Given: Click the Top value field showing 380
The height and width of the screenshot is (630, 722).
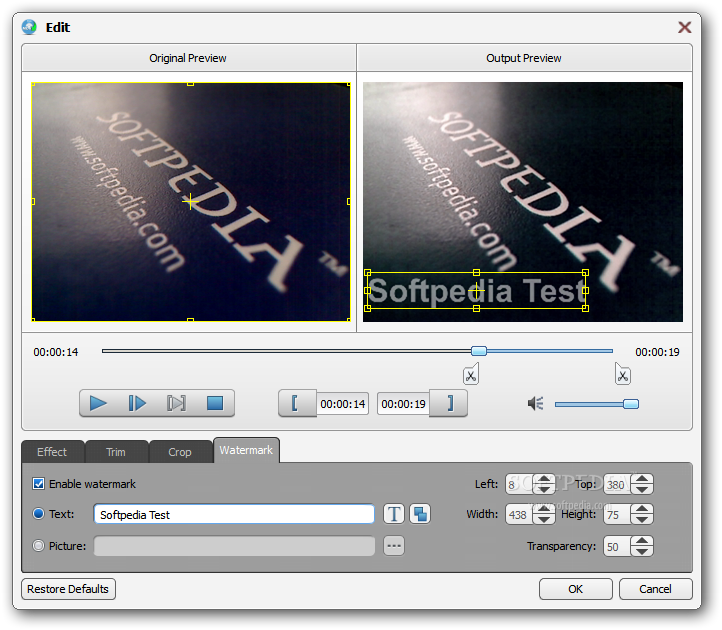Looking at the screenshot, I should coord(617,484).
